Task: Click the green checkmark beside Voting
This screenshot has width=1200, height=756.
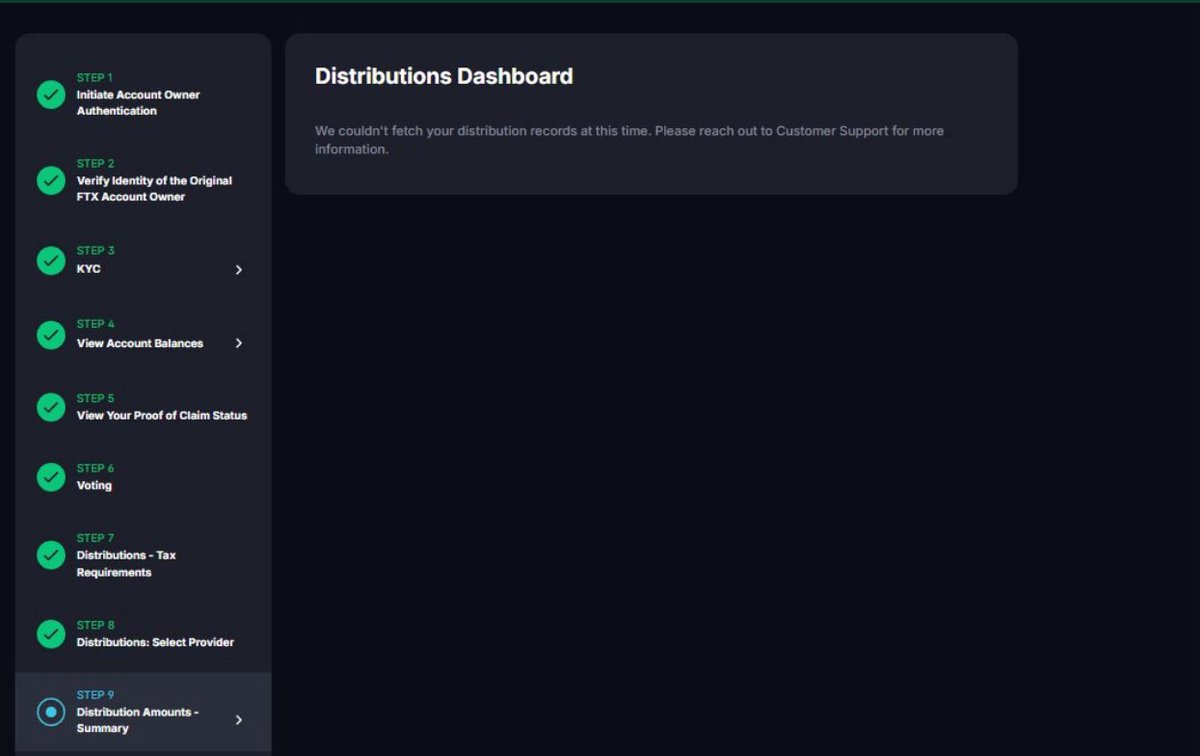Action: coord(51,477)
